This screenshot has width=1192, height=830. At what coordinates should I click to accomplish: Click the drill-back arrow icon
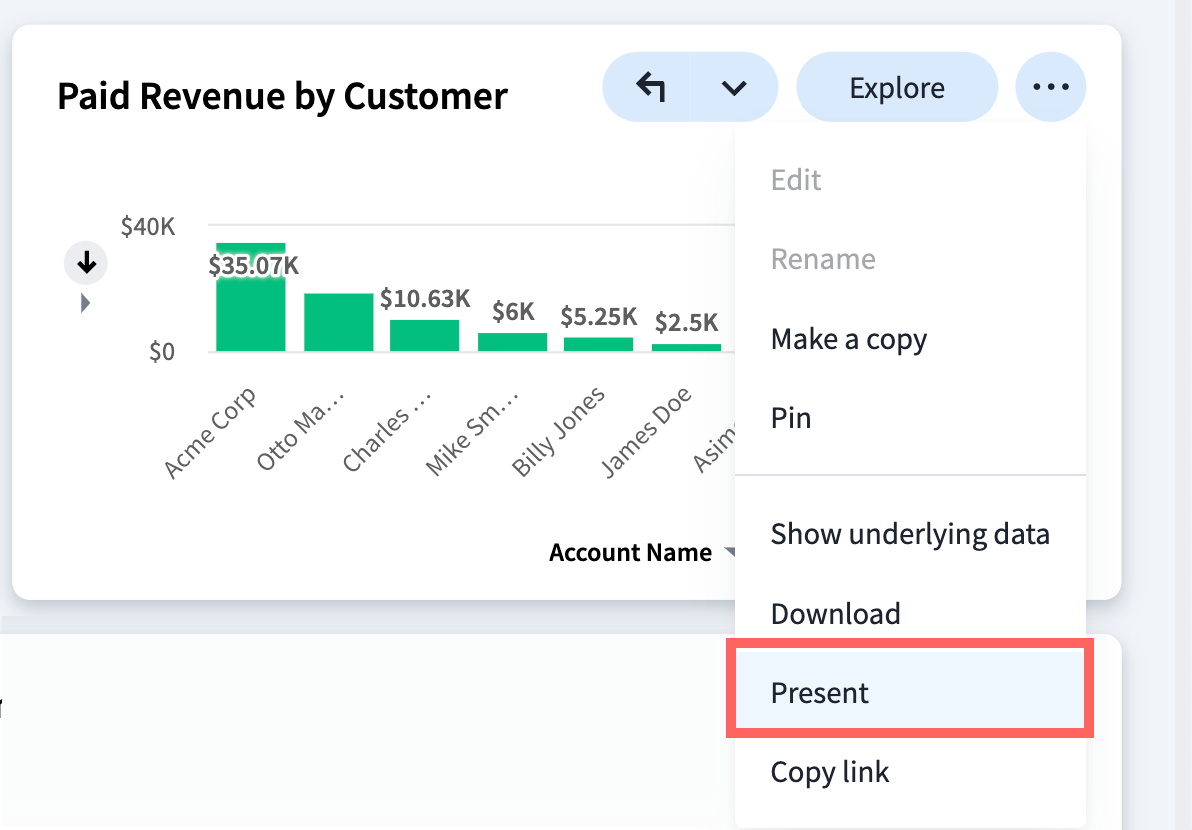pos(651,88)
